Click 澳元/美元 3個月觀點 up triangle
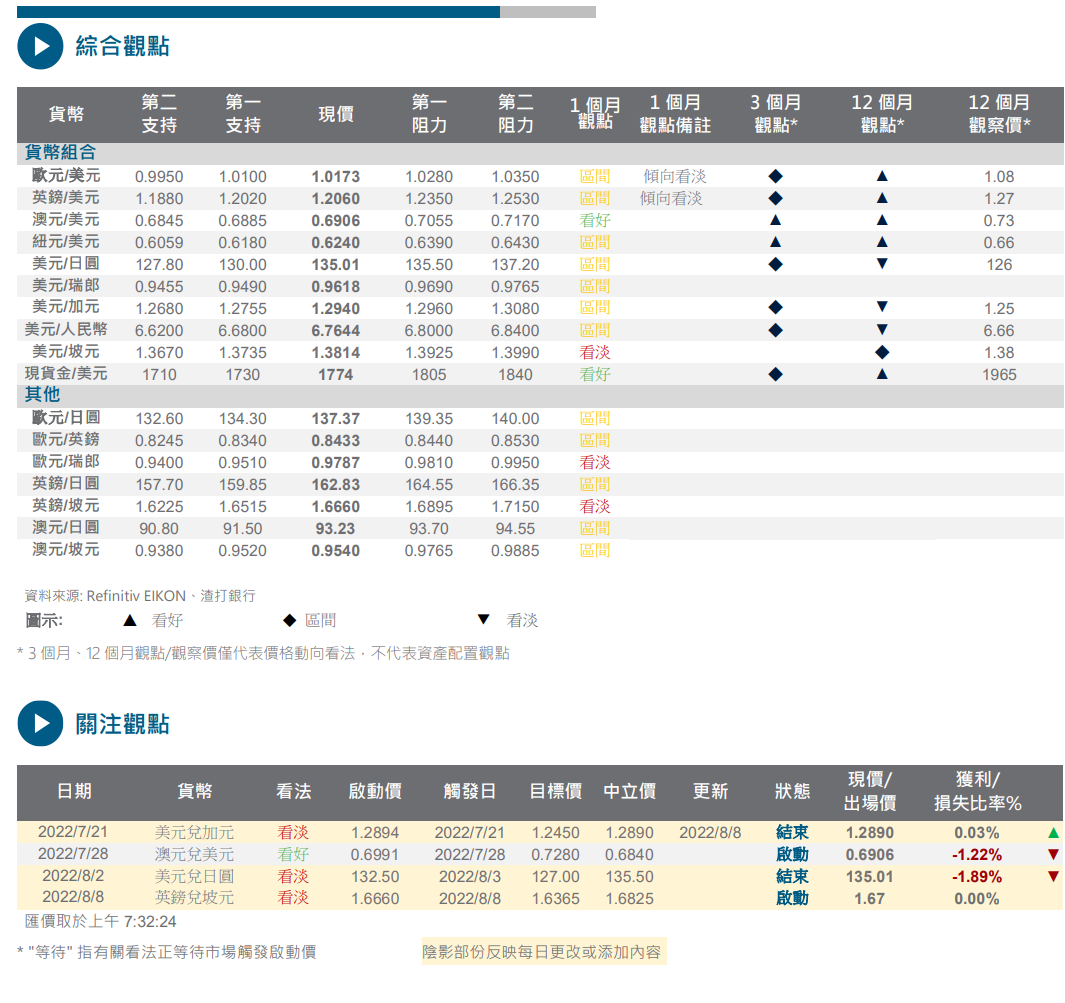 (x=775, y=221)
